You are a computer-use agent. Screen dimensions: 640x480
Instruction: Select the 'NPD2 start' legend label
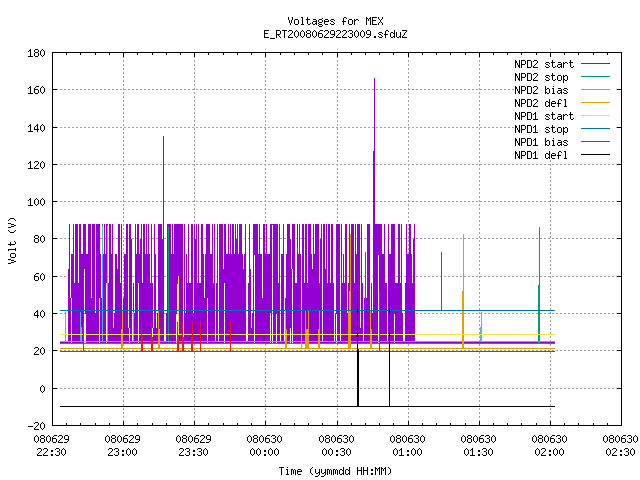pos(544,64)
